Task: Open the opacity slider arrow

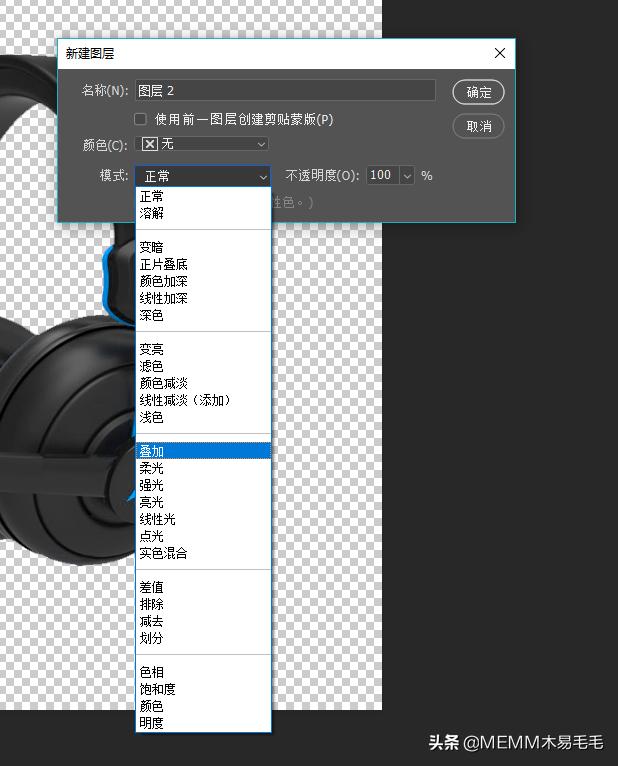Action: coord(407,175)
